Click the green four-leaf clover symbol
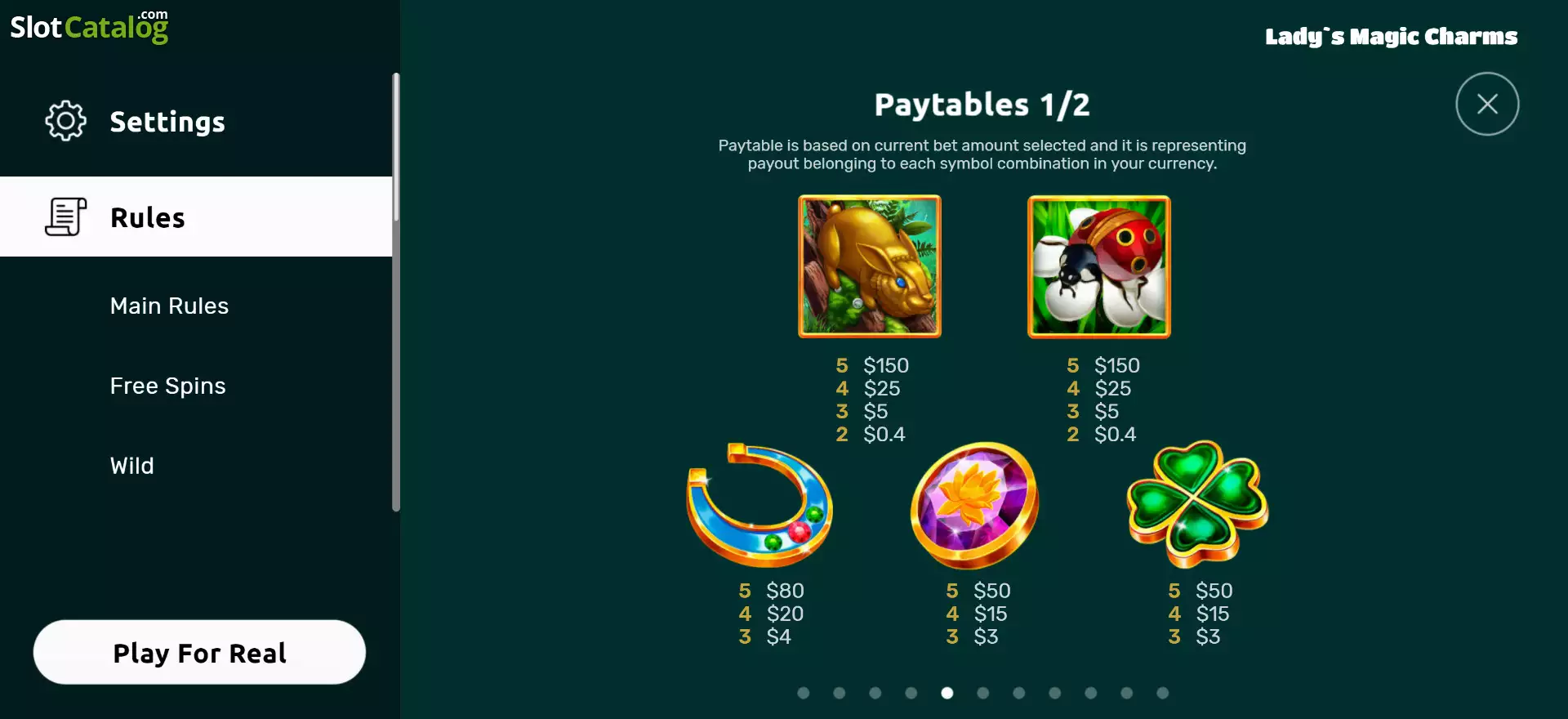This screenshot has width=1568, height=719. (1198, 503)
